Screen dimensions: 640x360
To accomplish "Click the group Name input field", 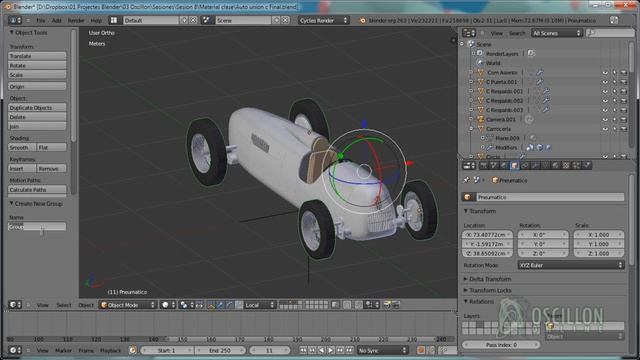I will click(x=37, y=227).
